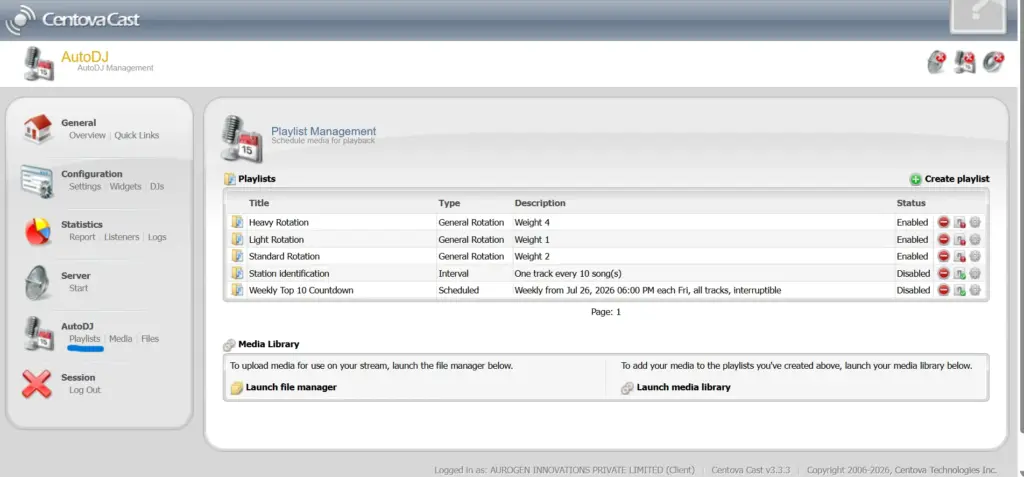
Task: Click the microphone calendar status icon in header
Action: tap(965, 62)
